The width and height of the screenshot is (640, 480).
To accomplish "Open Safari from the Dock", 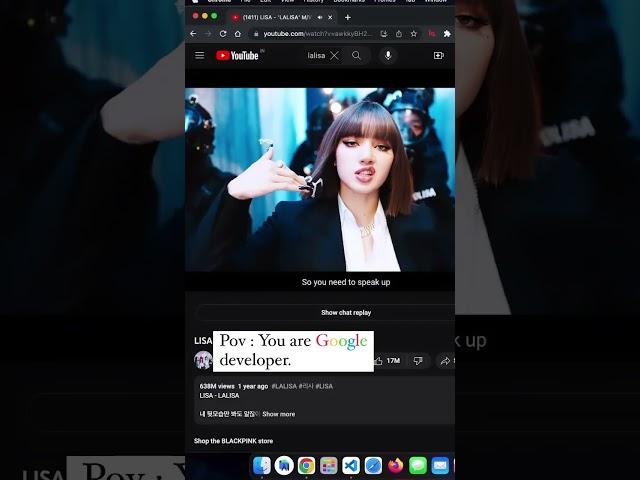I will [x=373, y=465].
